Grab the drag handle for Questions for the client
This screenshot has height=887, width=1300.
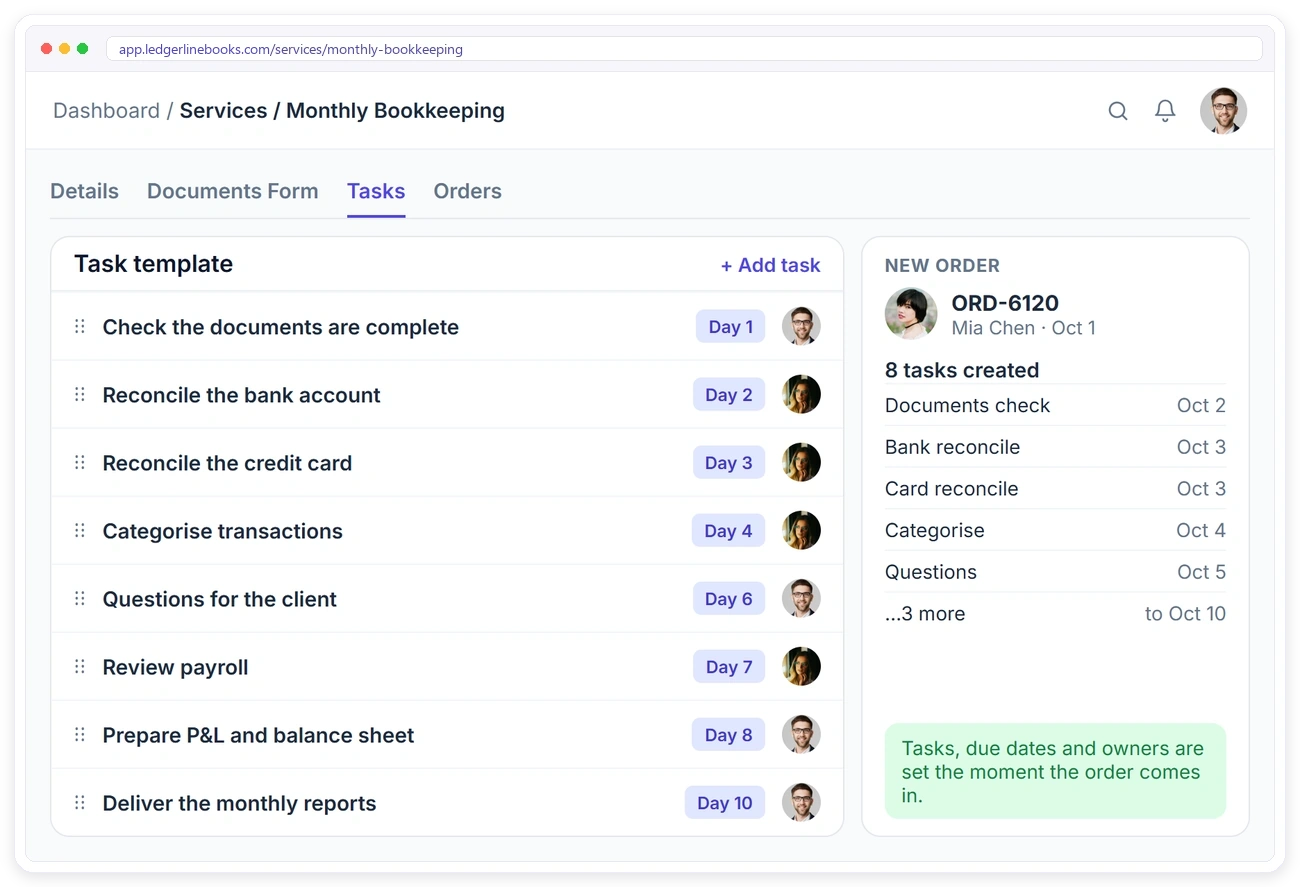tap(80, 599)
